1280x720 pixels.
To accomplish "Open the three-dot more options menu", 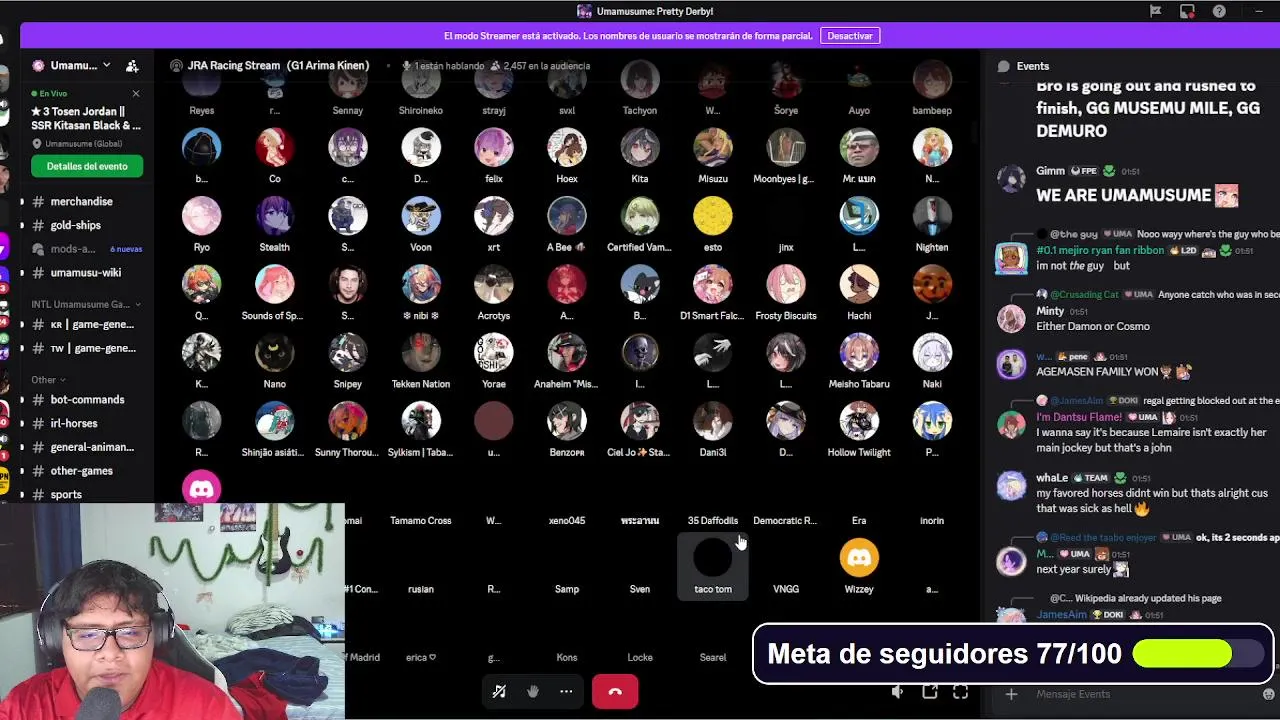I will click(x=566, y=691).
